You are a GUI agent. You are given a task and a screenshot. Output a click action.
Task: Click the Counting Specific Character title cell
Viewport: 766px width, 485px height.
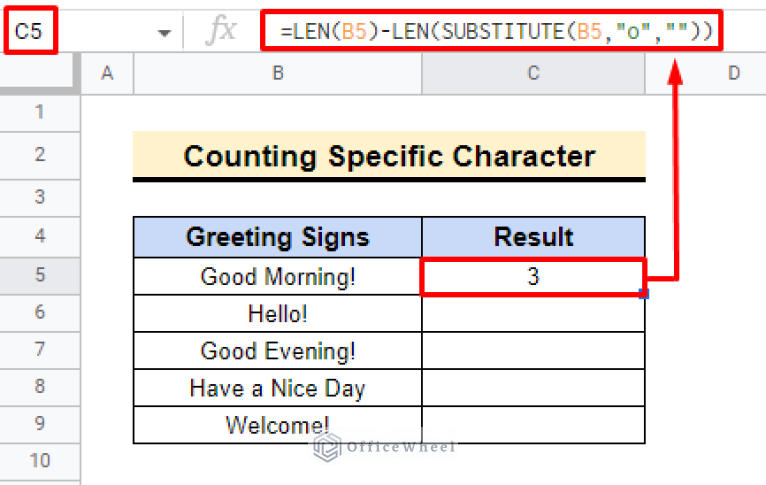pos(389,157)
